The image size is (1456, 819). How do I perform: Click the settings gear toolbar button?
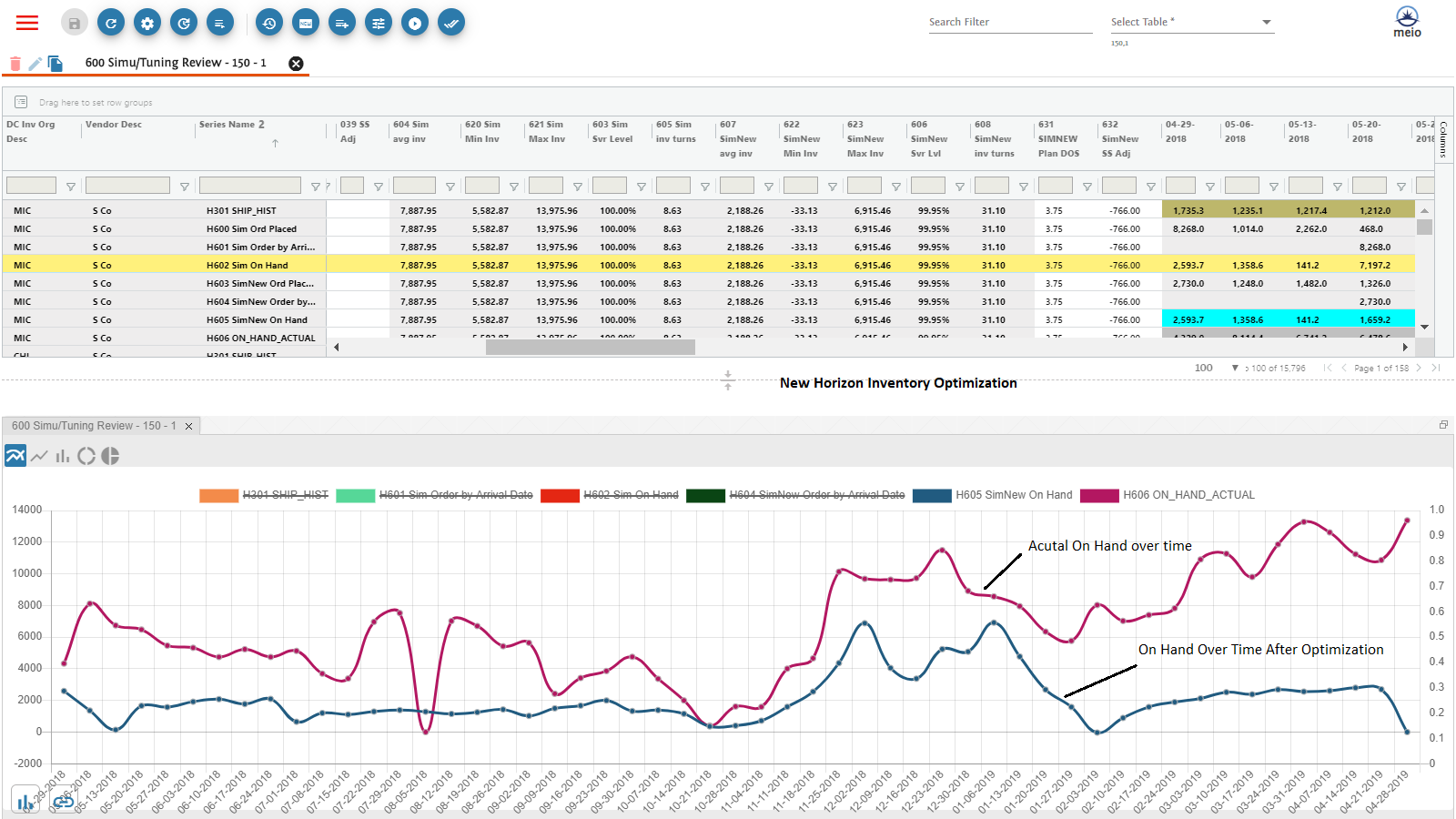pyautogui.click(x=147, y=23)
